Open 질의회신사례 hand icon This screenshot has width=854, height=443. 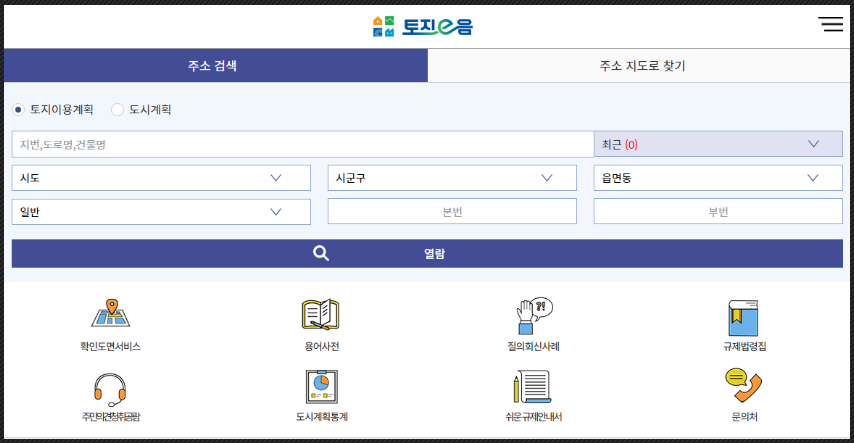[534, 315]
